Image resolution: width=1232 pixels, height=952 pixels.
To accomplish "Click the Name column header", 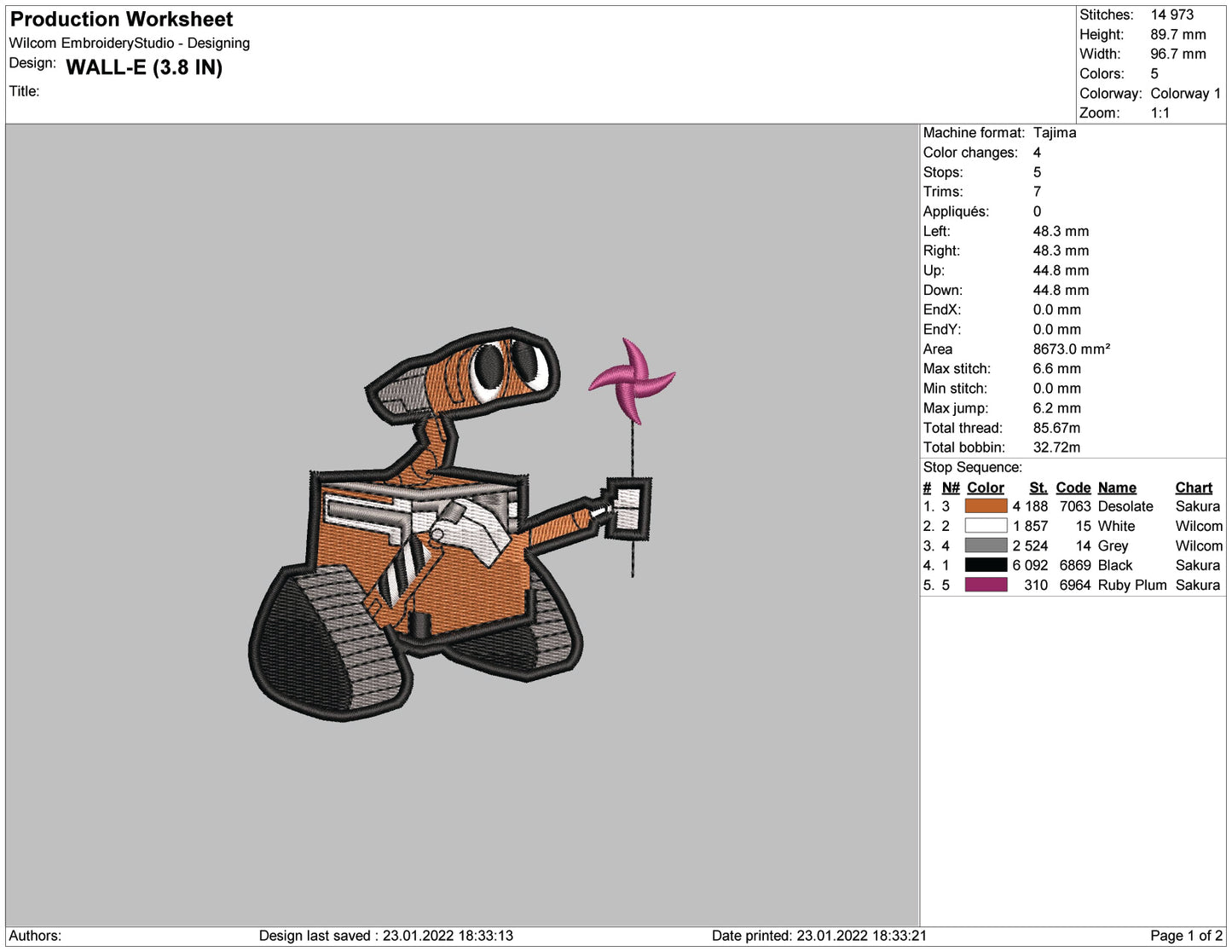I will point(1117,487).
